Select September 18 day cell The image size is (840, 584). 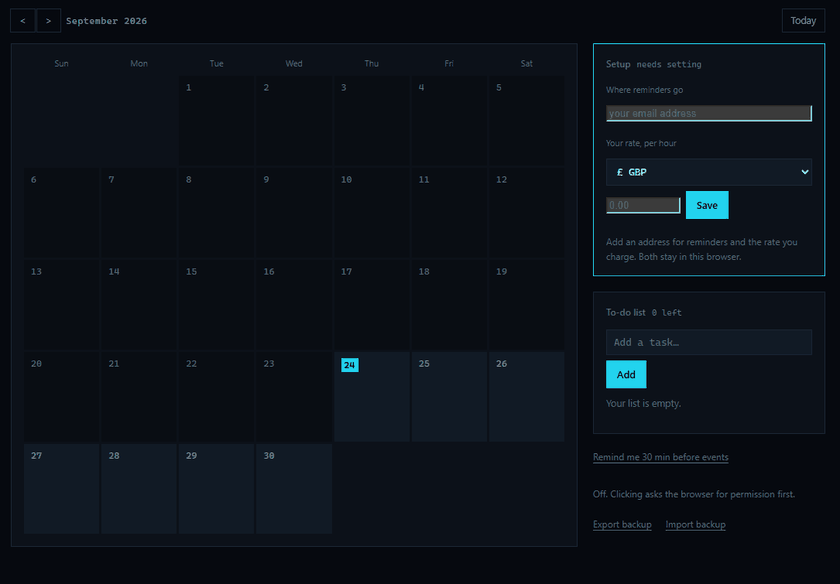(449, 305)
